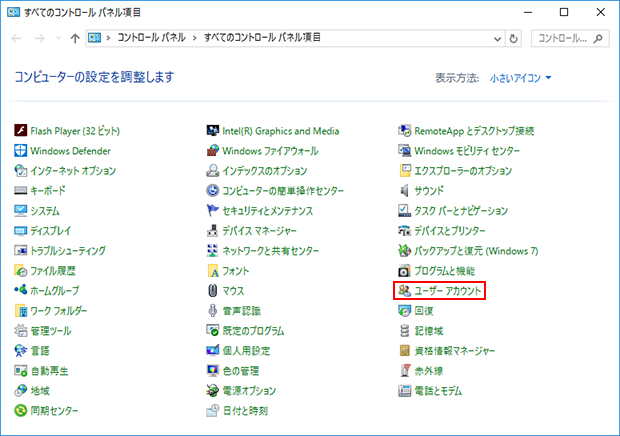This screenshot has height=436, width=620.
Task: Open the ネットワークと共有センター link
Action: point(270,251)
